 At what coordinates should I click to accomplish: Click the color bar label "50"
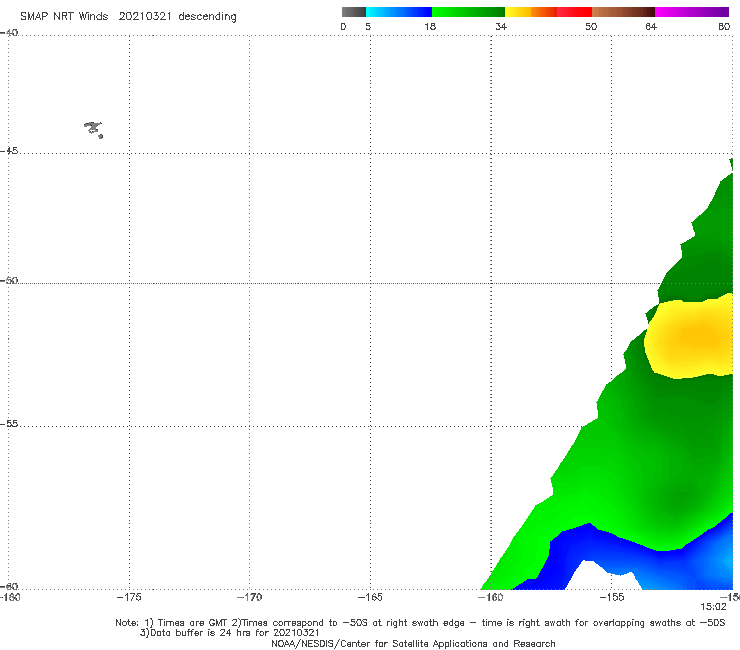point(591,26)
